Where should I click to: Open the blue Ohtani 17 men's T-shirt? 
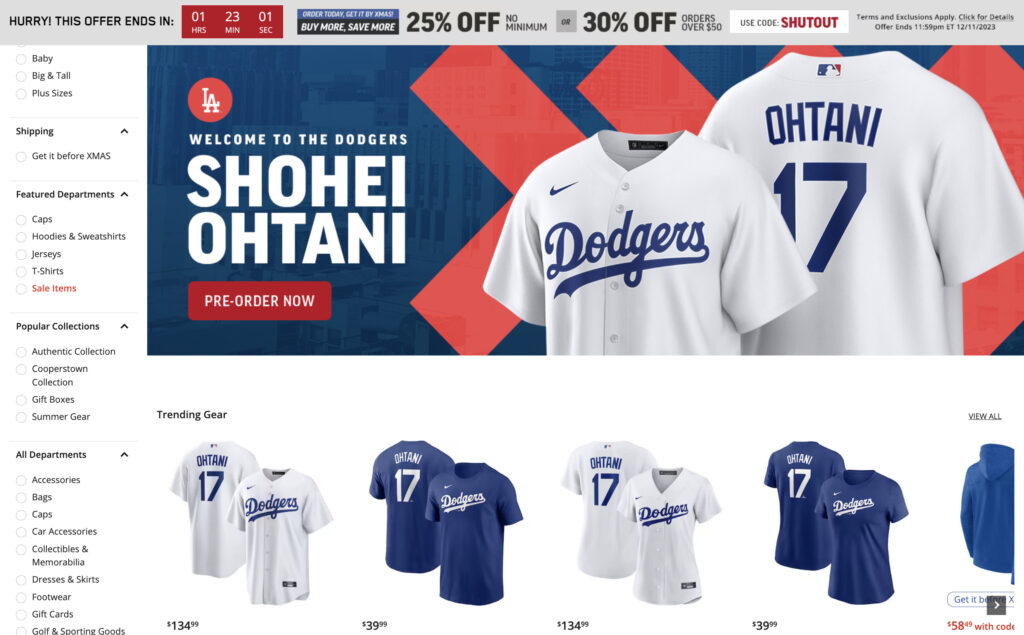(446, 522)
